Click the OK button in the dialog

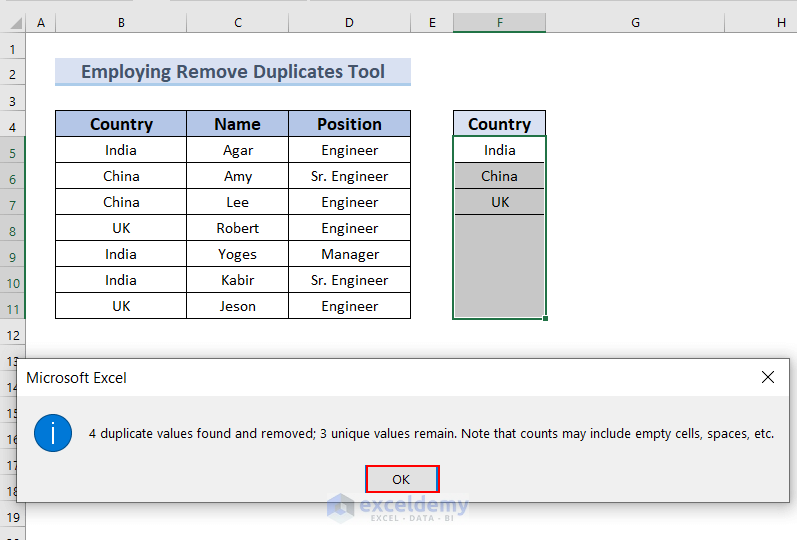402,479
